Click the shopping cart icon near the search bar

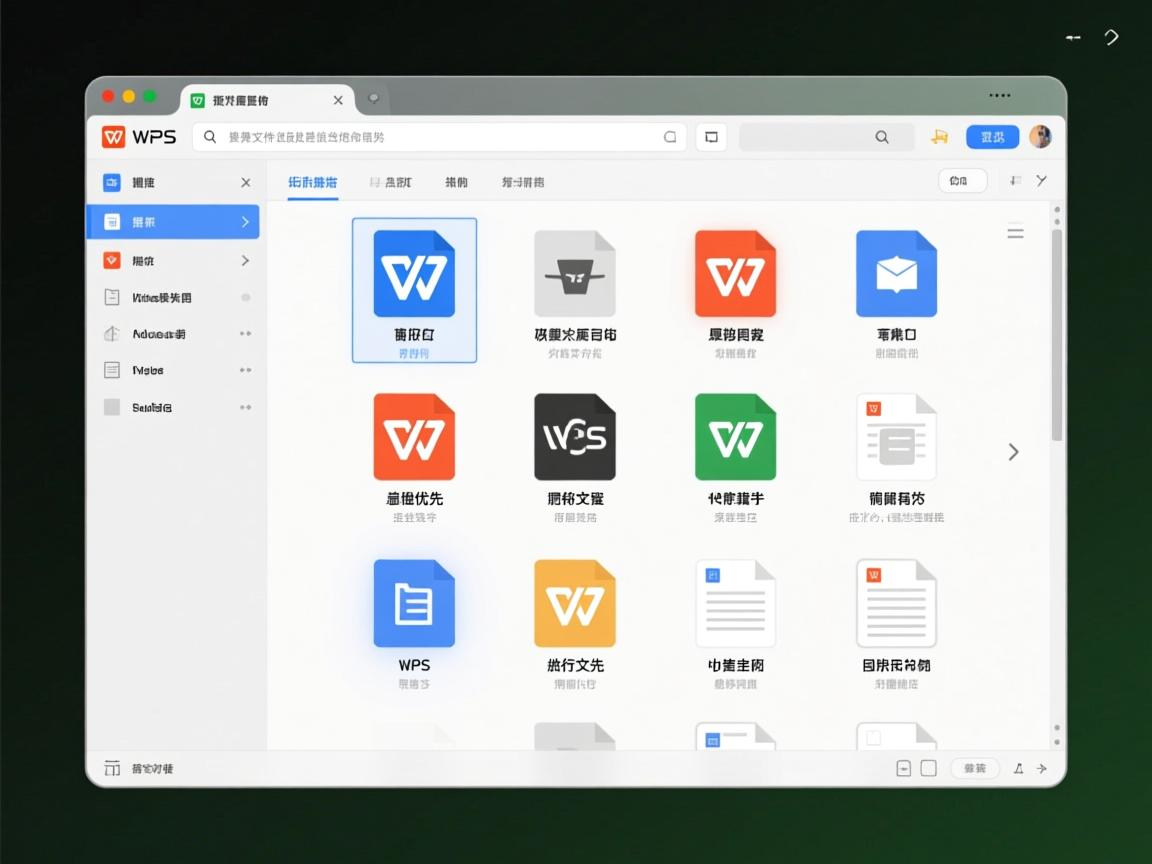pos(939,137)
